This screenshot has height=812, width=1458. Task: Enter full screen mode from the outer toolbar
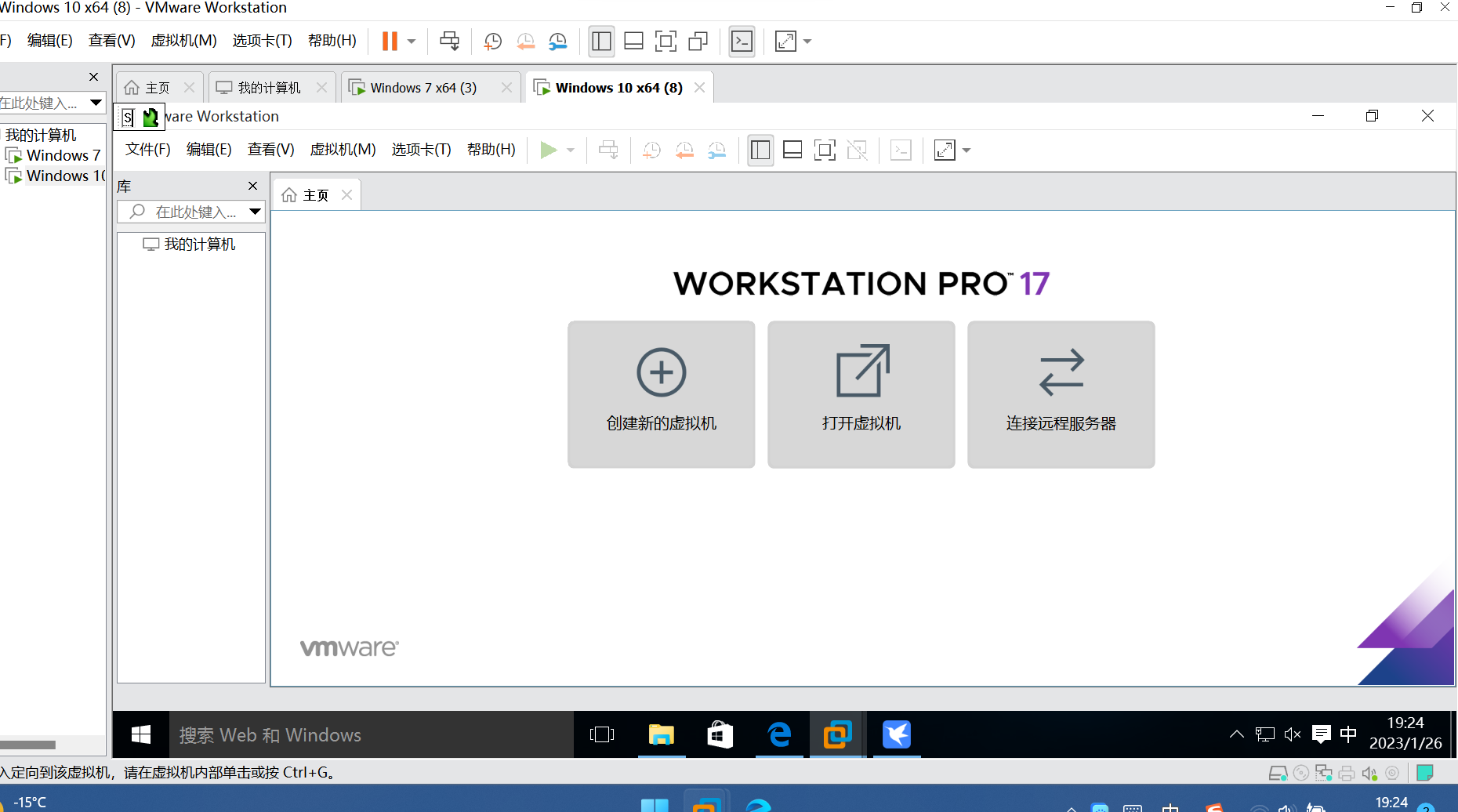(x=666, y=41)
